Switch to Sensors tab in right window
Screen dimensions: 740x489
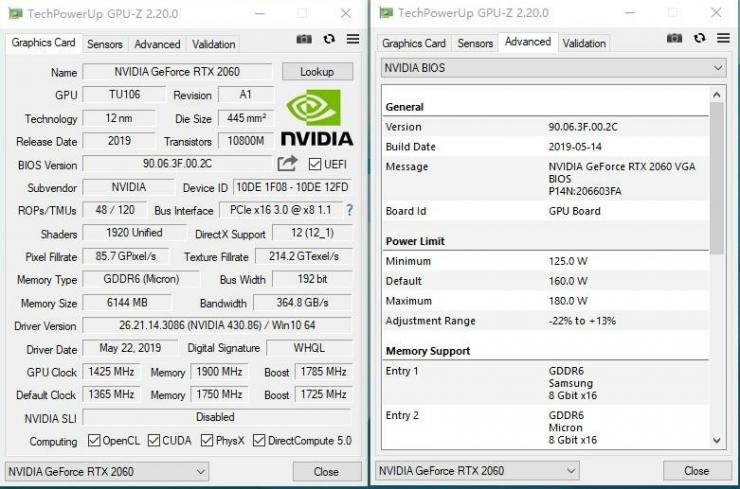click(x=475, y=43)
